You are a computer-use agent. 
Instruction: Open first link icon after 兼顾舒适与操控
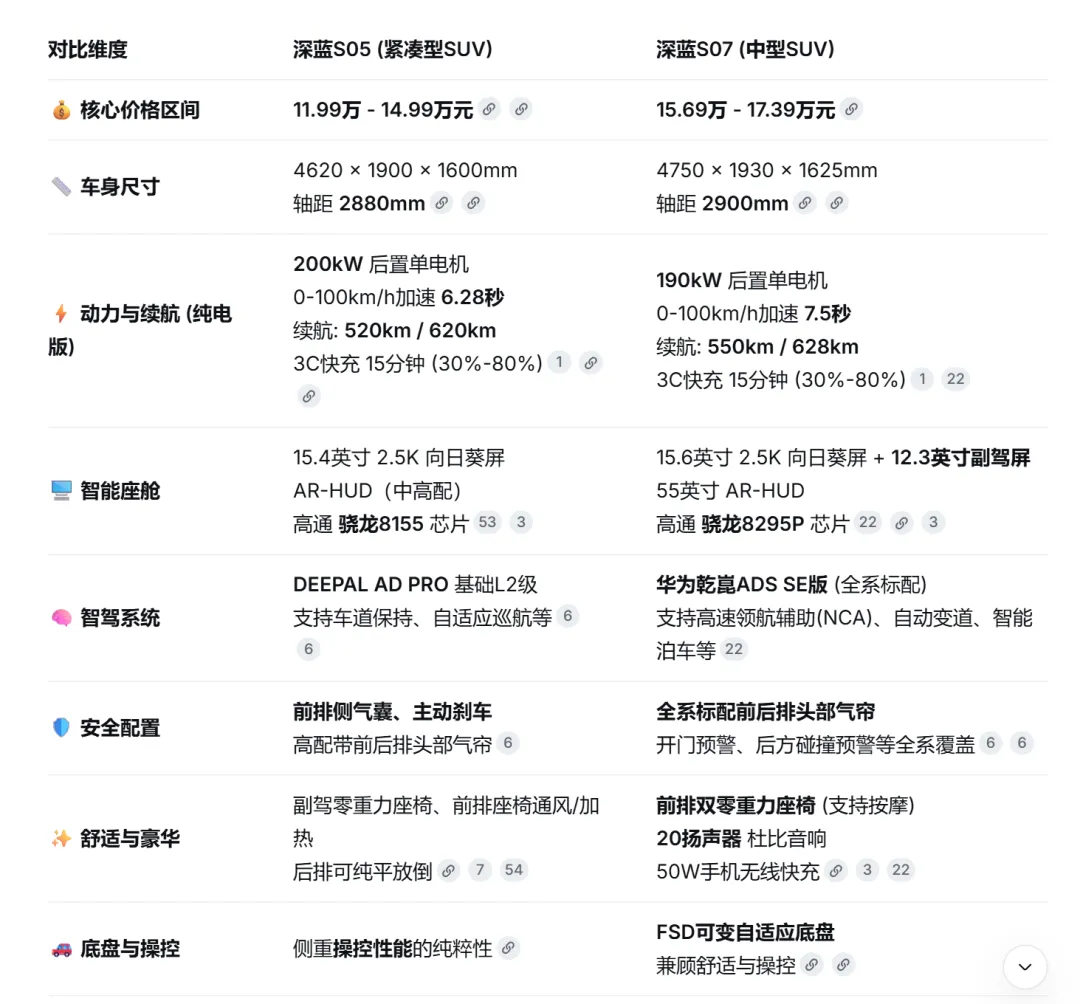click(811, 964)
